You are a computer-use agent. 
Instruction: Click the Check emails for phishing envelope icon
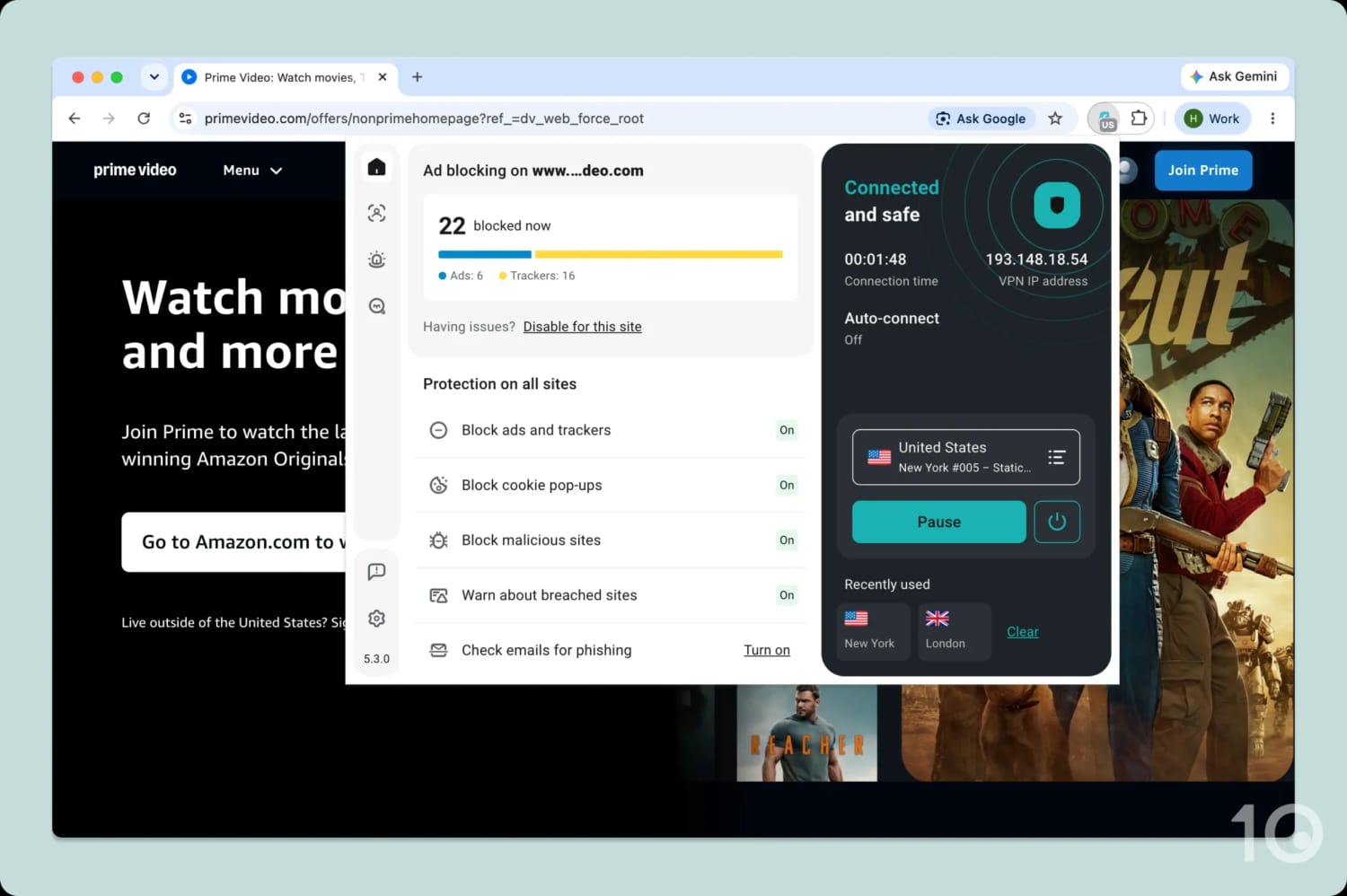tap(438, 650)
